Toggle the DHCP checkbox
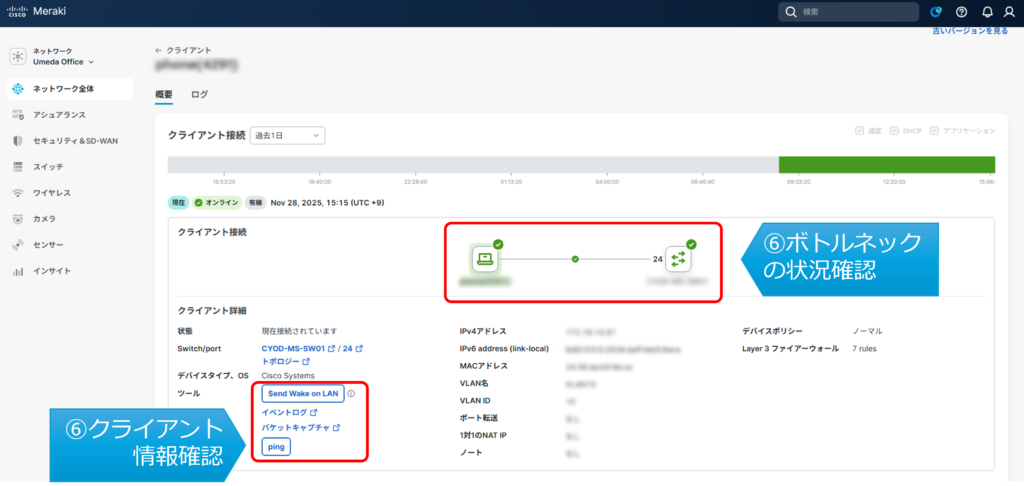The height and width of the screenshot is (486, 1024). [x=895, y=131]
